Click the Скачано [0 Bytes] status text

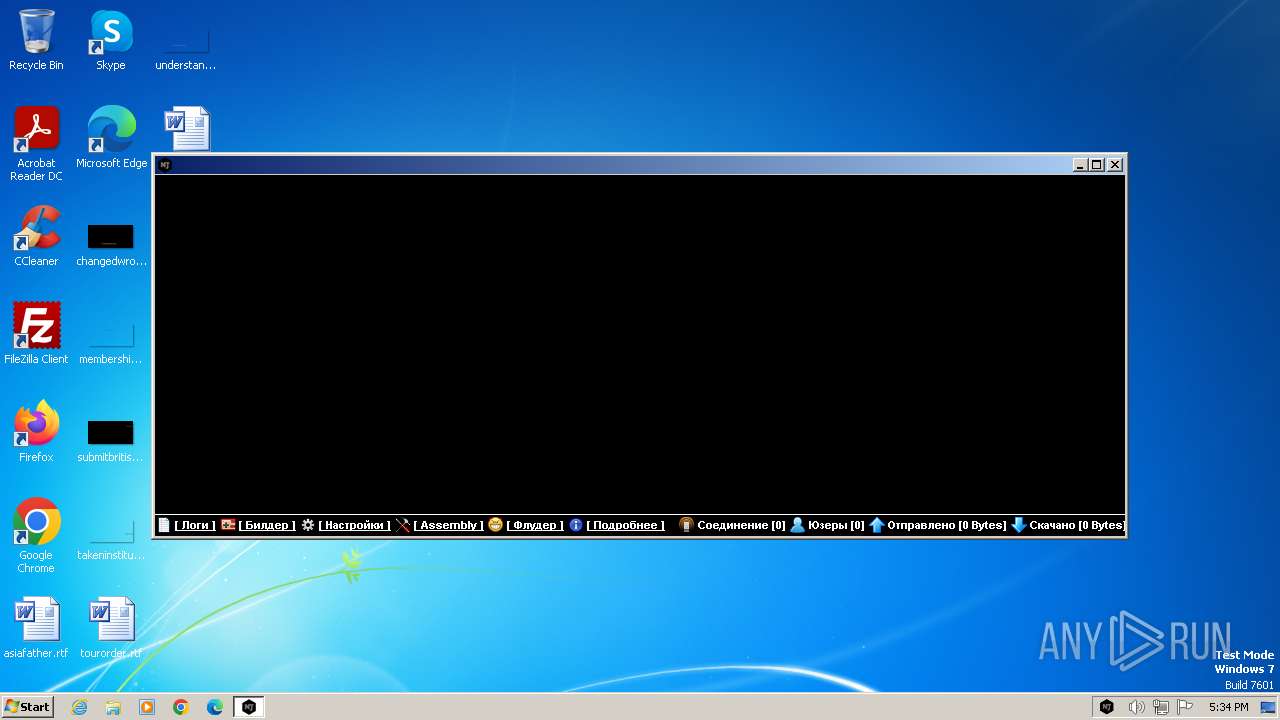tap(1077, 525)
